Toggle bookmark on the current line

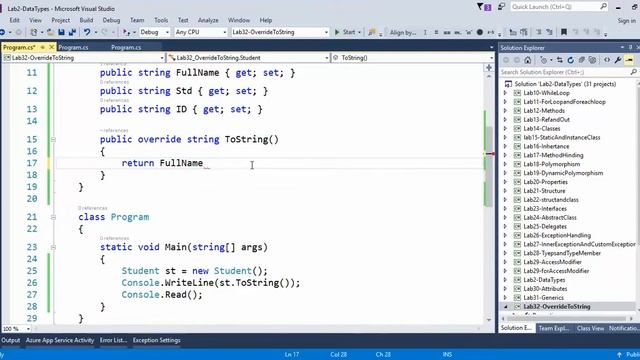pos(564,32)
